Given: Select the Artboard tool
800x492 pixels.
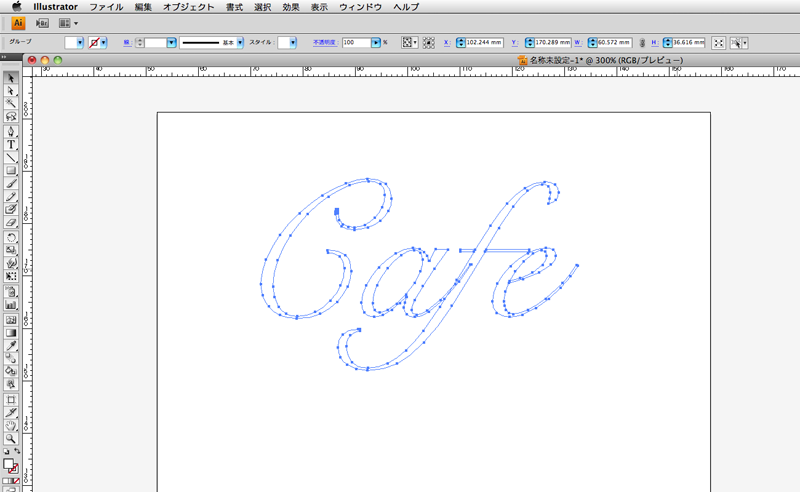Looking at the screenshot, I should pos(11,400).
